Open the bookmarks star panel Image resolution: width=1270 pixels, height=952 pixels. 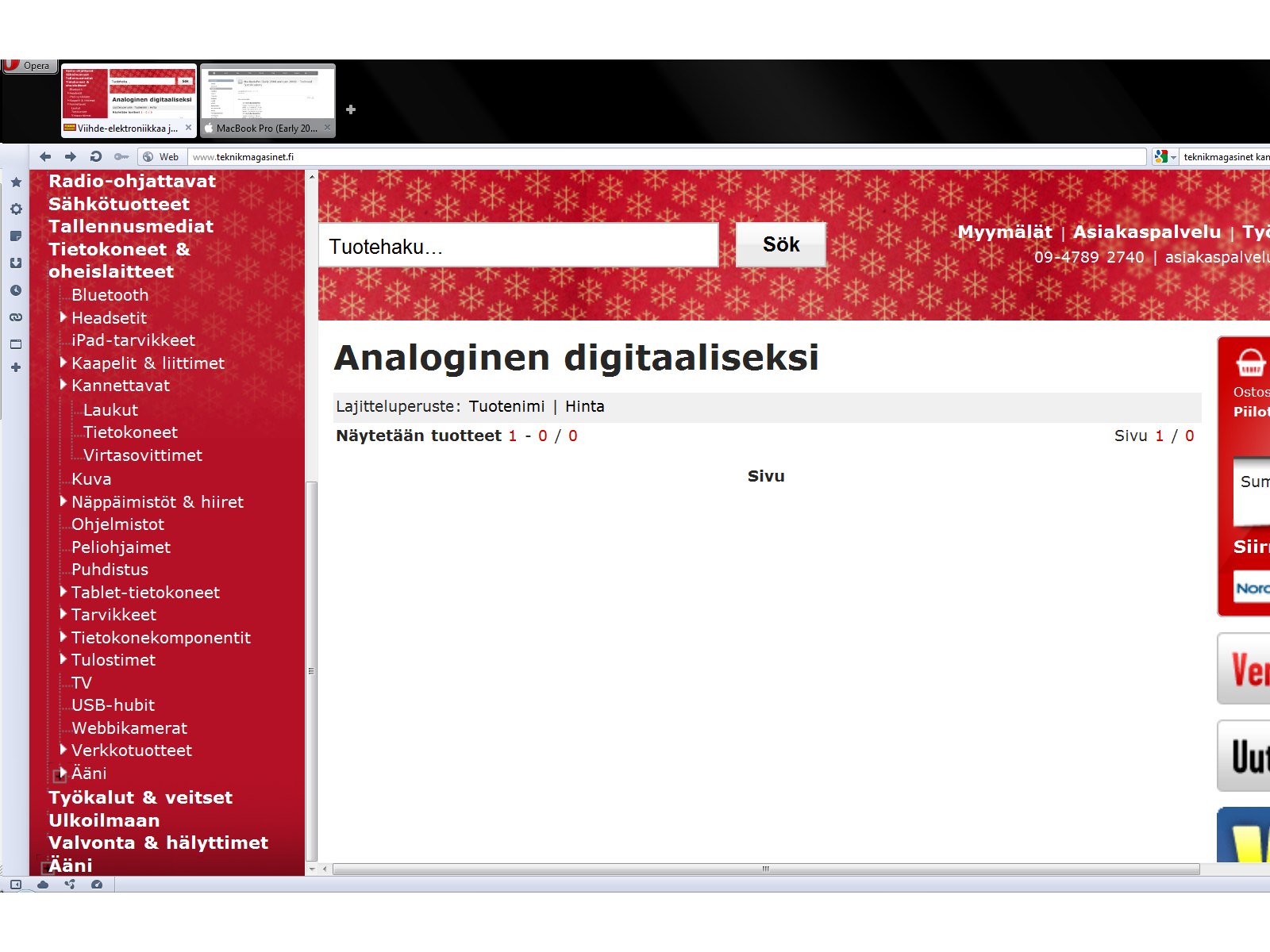[16, 182]
